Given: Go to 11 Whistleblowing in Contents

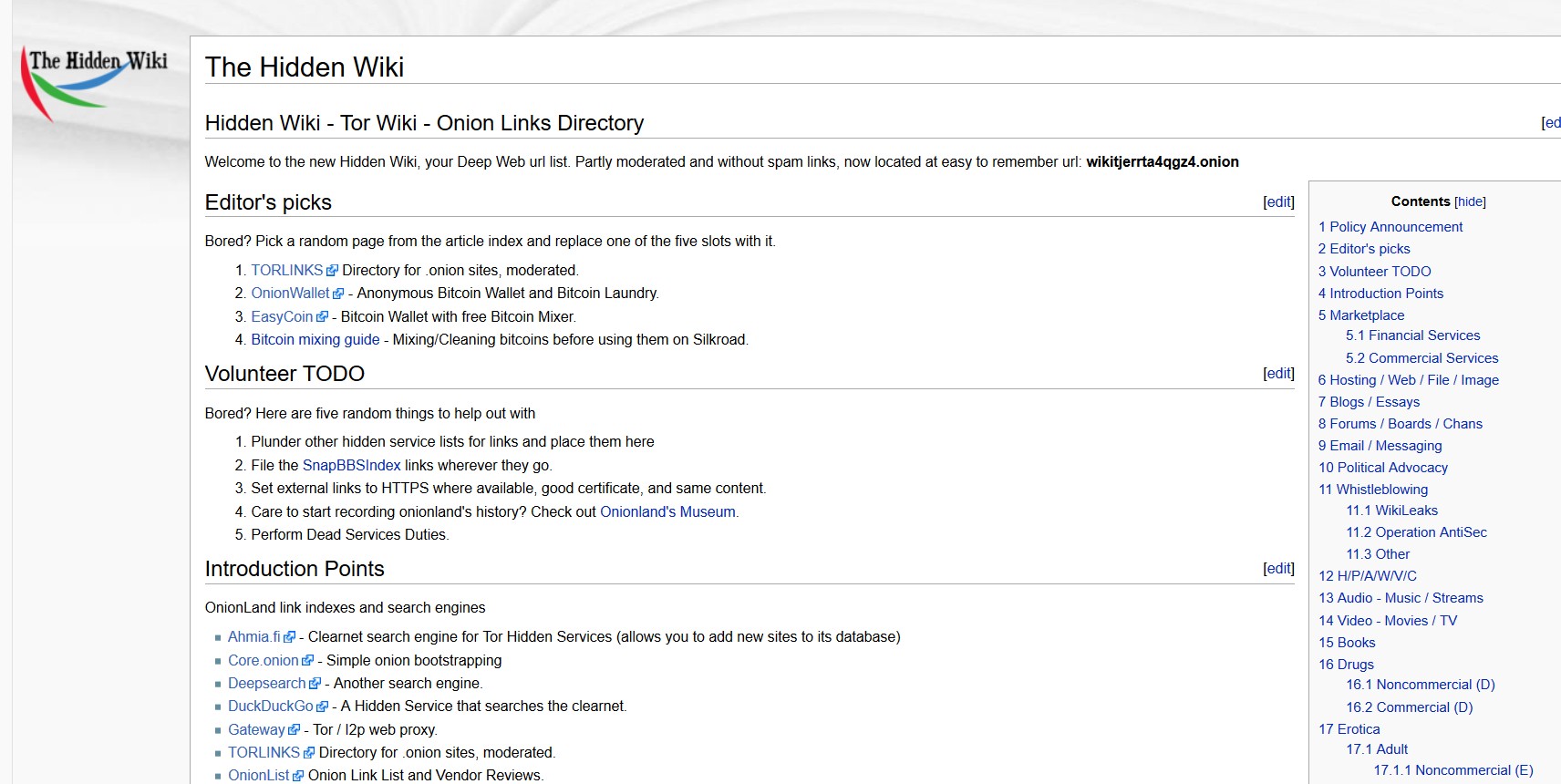Looking at the screenshot, I should 1373,490.
